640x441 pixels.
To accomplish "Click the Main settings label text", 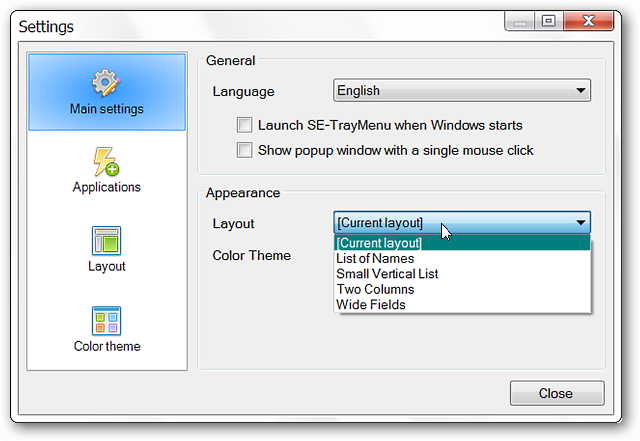I will 107,109.
